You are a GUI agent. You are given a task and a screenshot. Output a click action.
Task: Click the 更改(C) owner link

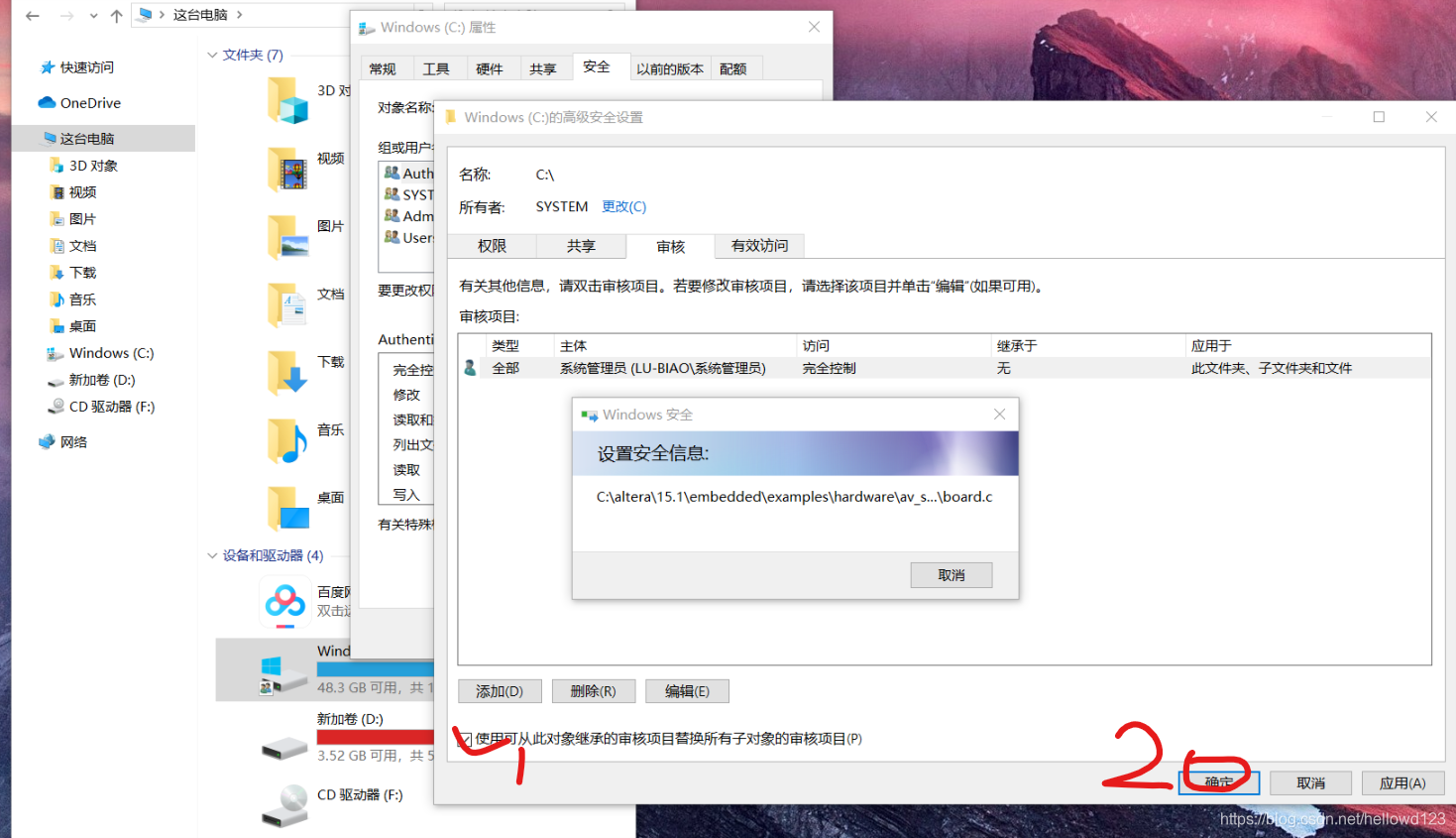623,206
